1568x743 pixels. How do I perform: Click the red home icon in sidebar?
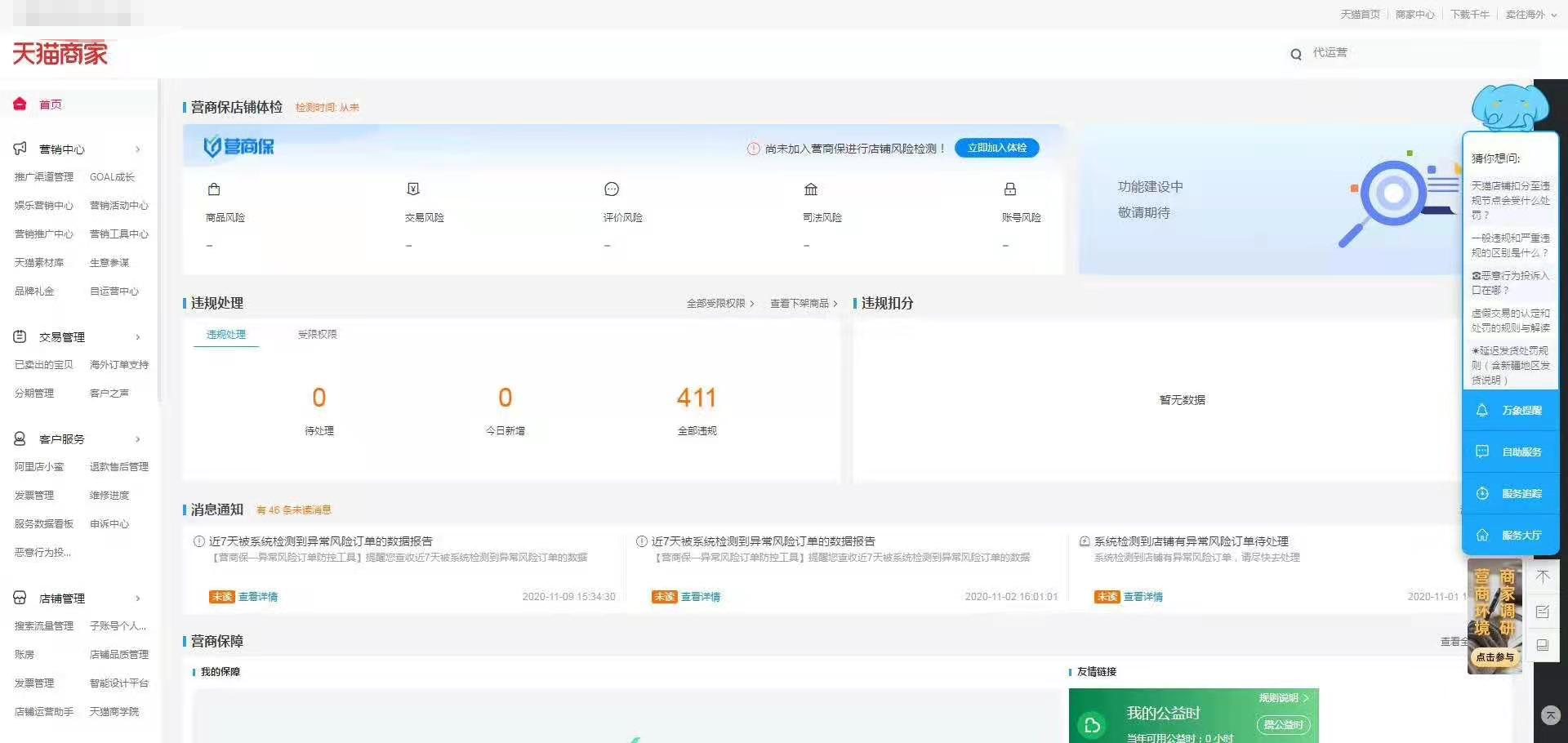(20, 104)
